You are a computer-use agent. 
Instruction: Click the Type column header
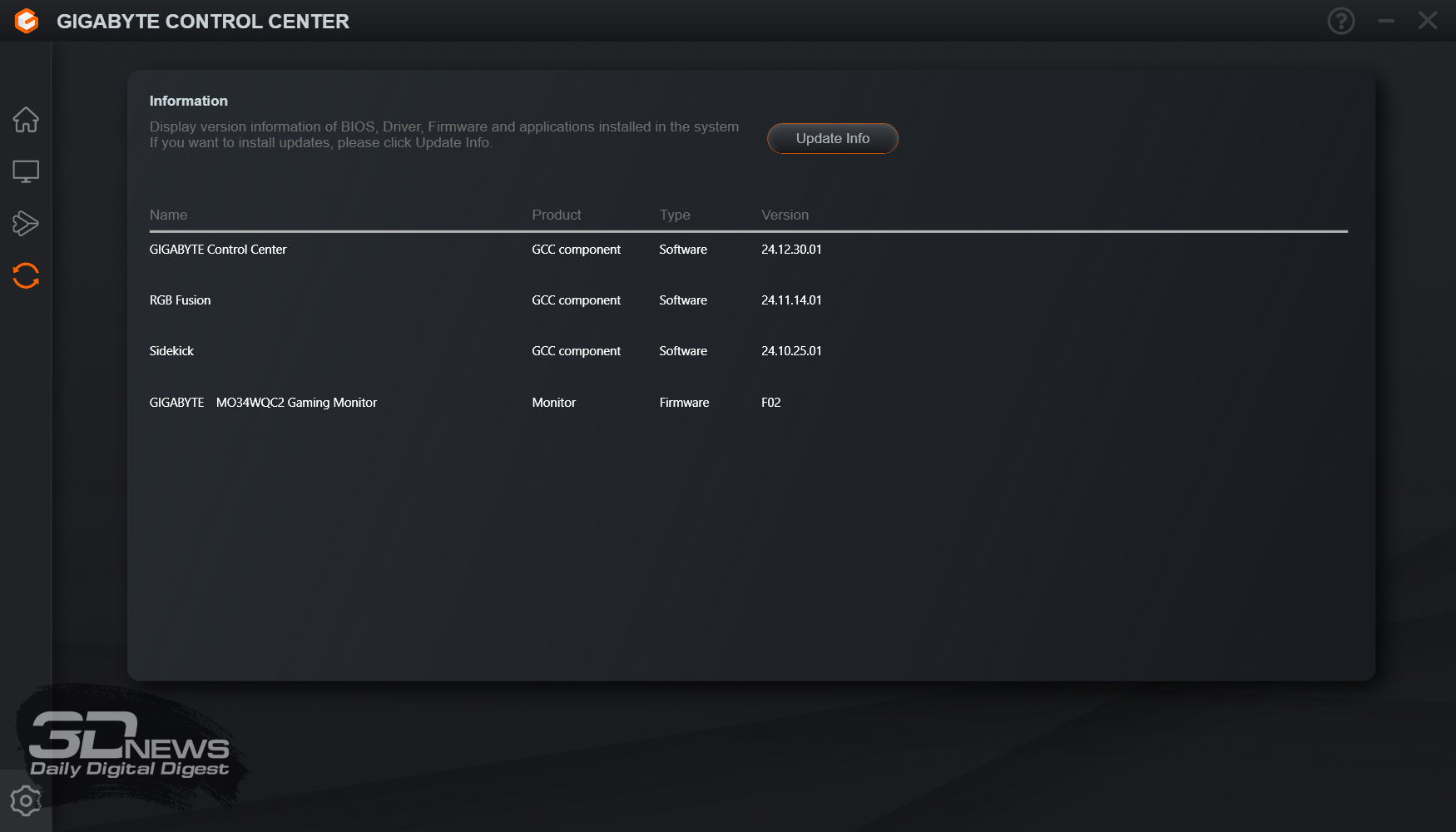pos(675,215)
